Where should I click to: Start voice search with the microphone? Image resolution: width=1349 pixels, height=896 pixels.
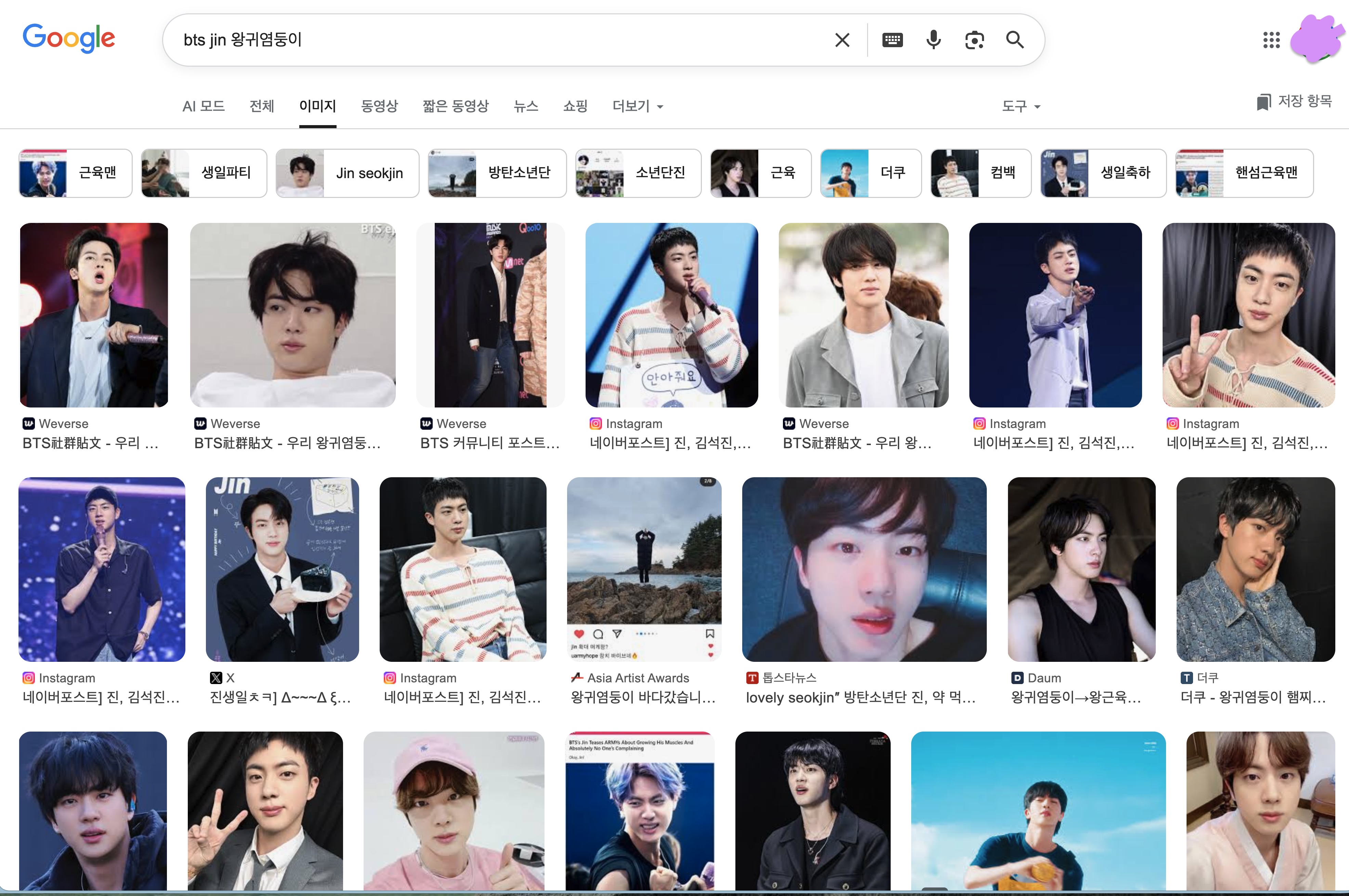coord(933,40)
